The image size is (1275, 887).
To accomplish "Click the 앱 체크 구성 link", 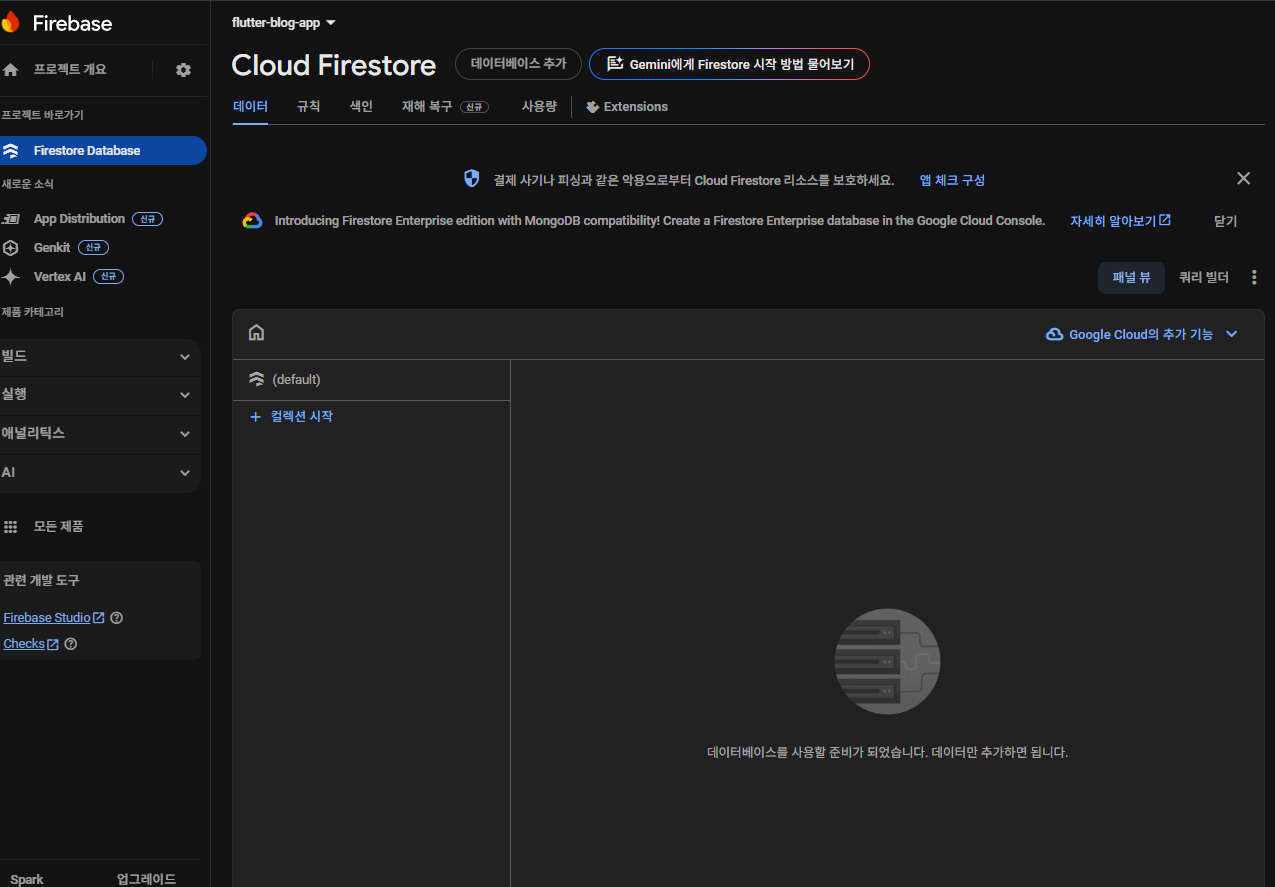I will click(x=952, y=181).
